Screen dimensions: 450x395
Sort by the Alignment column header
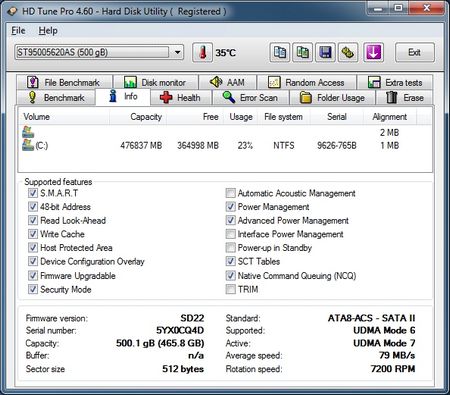(x=390, y=117)
